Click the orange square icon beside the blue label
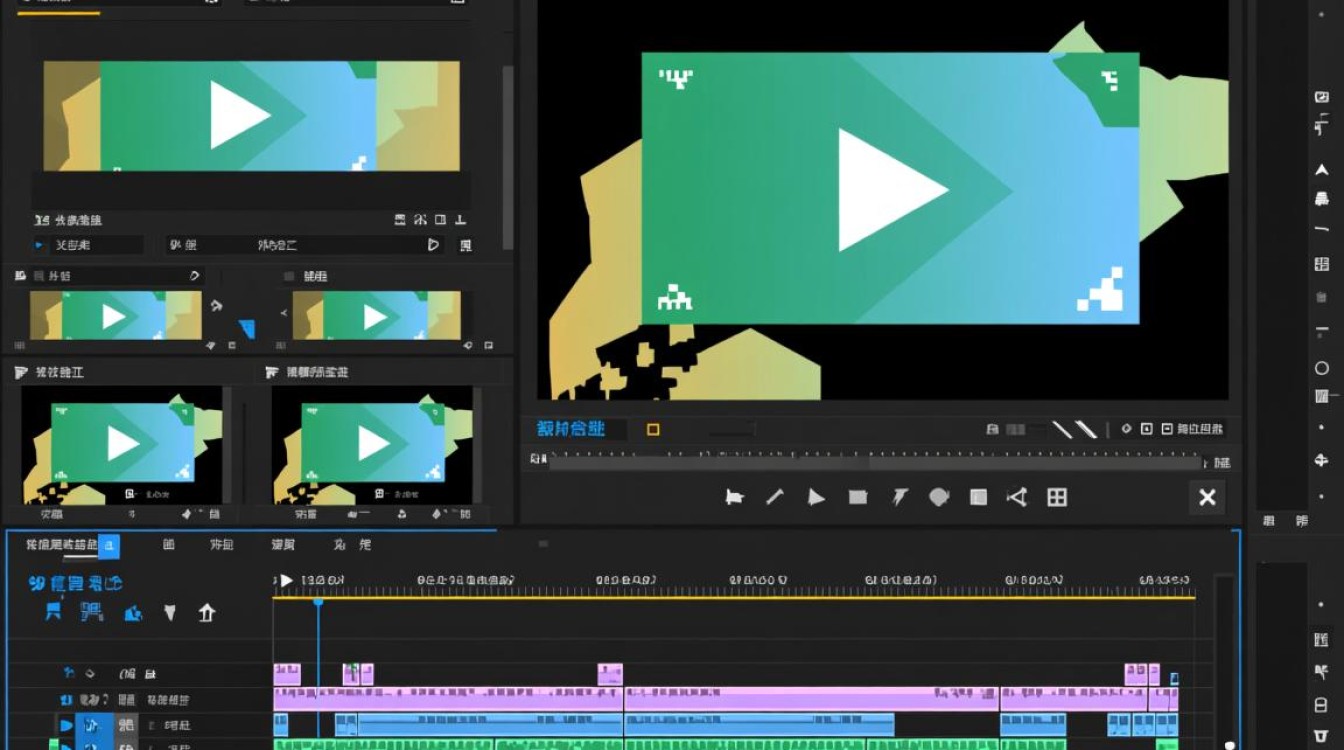The height and width of the screenshot is (750, 1344). point(653,430)
